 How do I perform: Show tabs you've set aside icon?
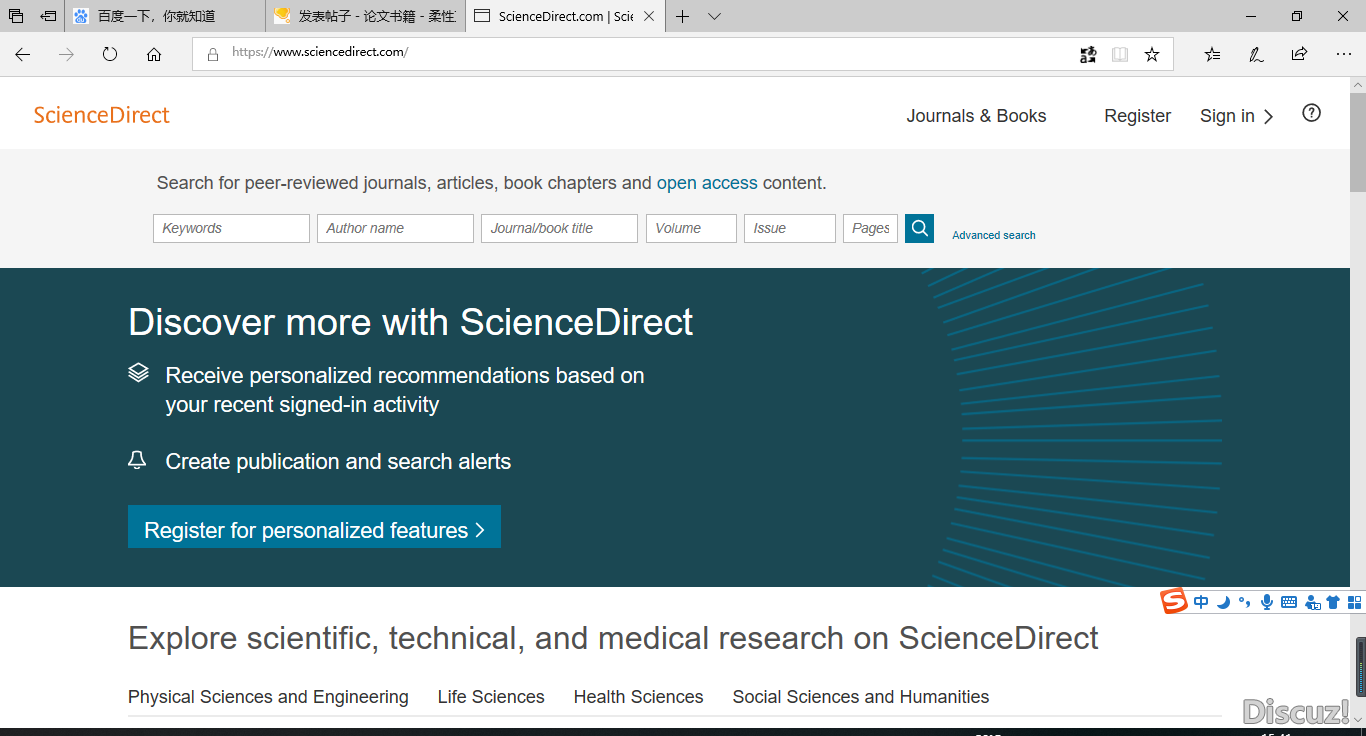point(16,16)
